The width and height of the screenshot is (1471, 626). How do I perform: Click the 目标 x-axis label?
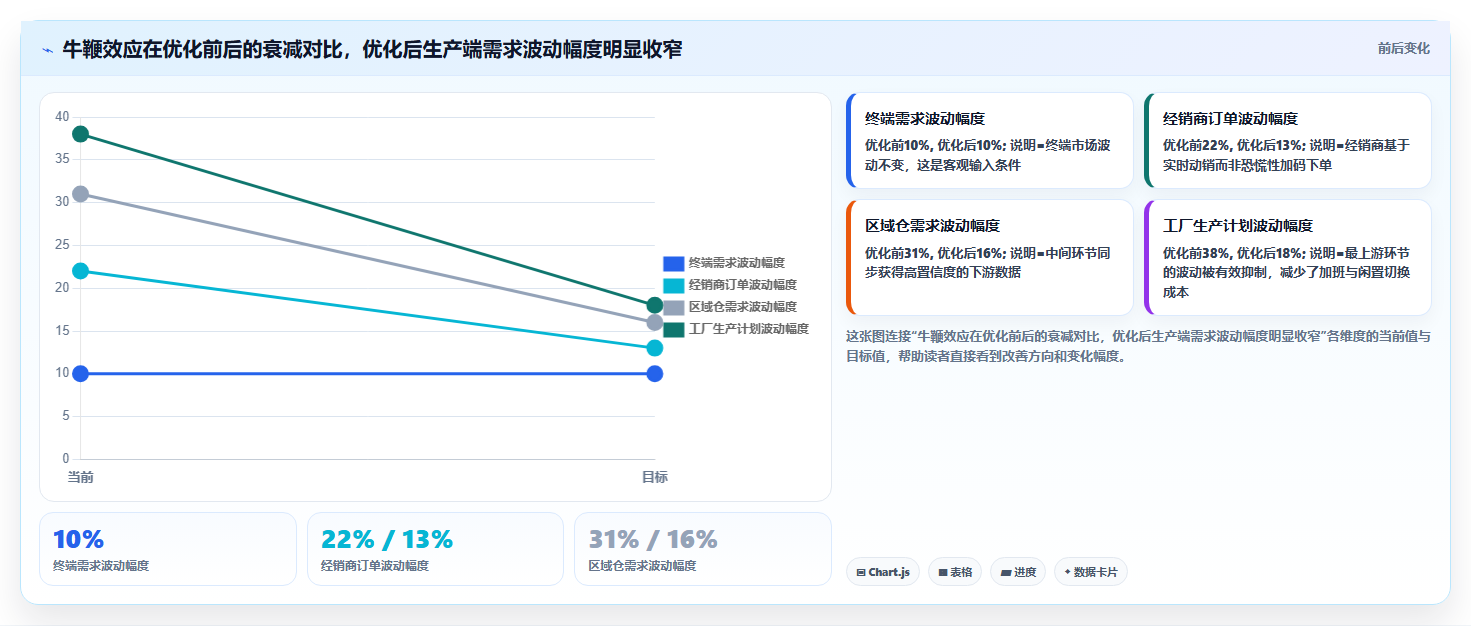point(655,477)
